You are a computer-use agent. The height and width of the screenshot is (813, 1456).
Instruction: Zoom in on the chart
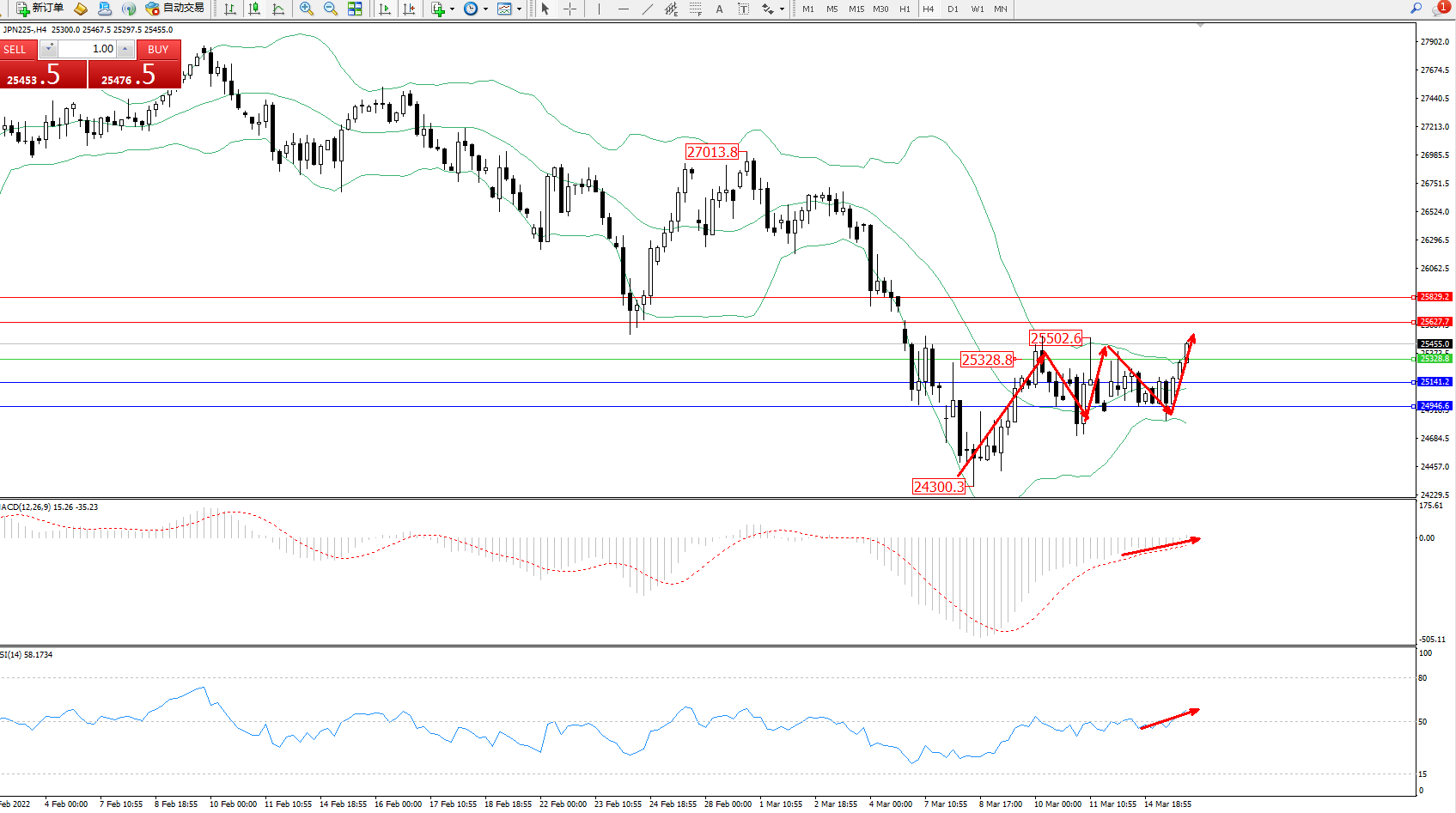306,9
